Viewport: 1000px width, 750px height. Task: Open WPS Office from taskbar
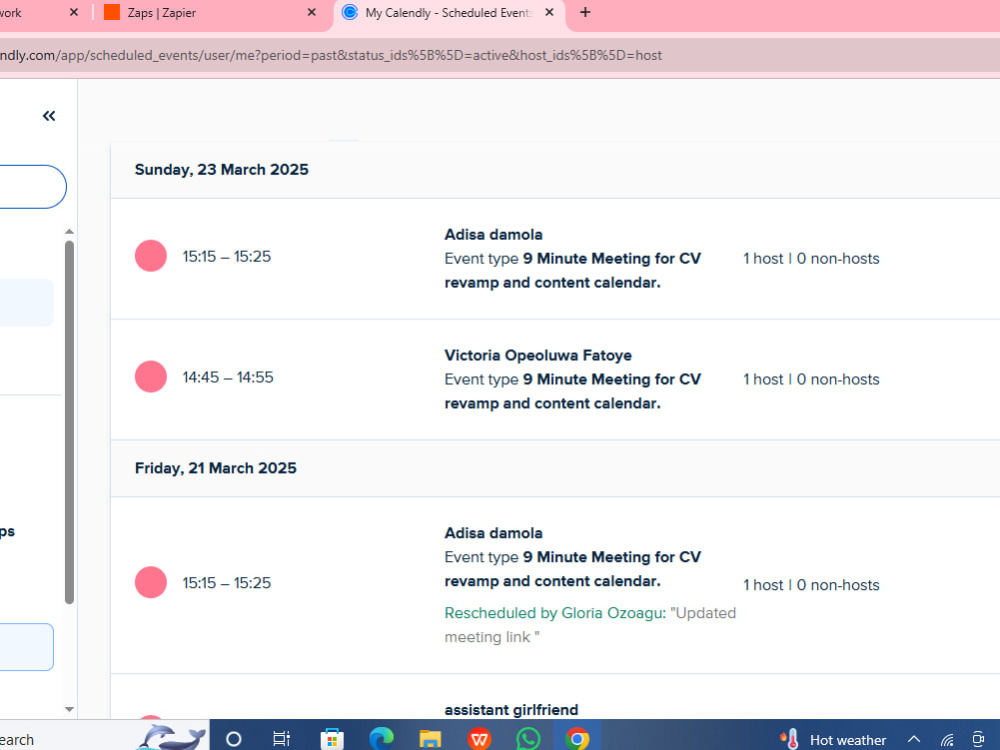pyautogui.click(x=479, y=739)
